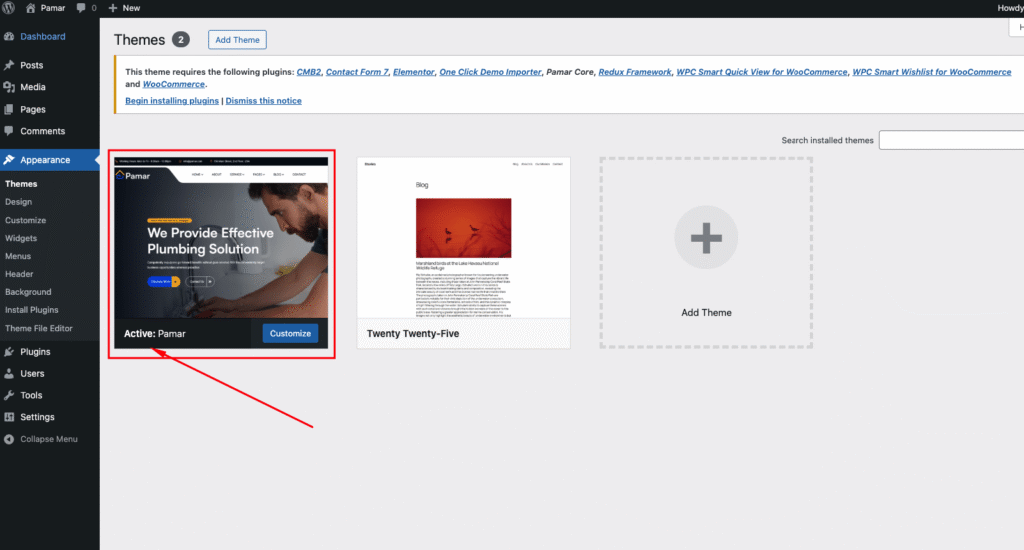1024x550 pixels.
Task: Open the Widgets submenu item
Action: coord(21,238)
